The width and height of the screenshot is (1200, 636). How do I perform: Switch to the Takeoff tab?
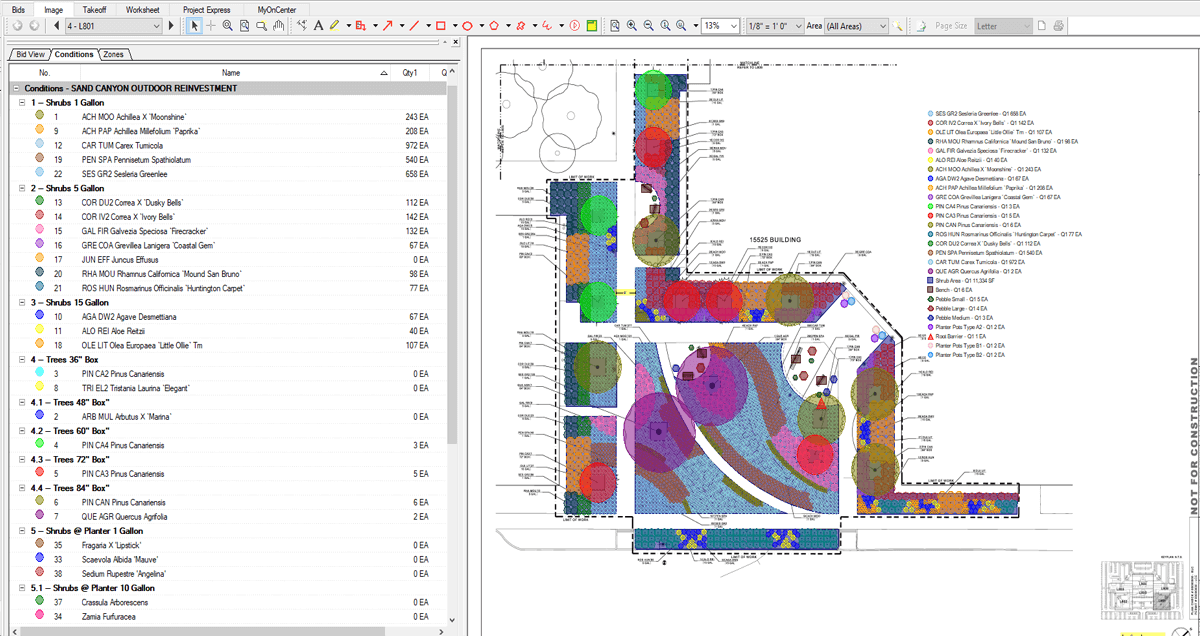point(94,8)
